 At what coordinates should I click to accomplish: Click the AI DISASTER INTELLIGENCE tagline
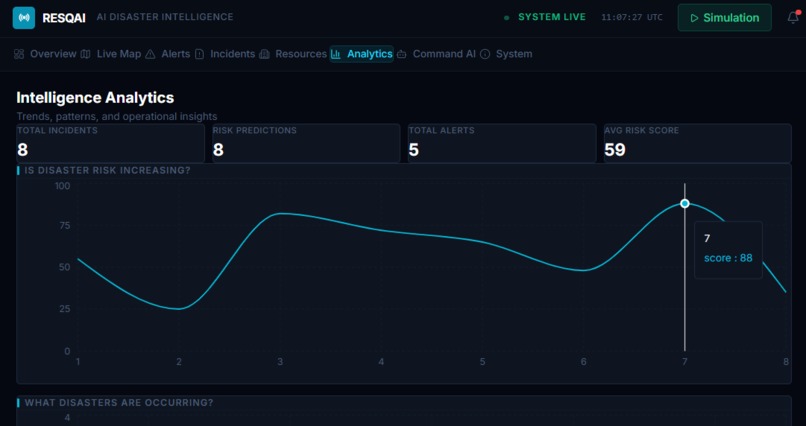point(165,17)
